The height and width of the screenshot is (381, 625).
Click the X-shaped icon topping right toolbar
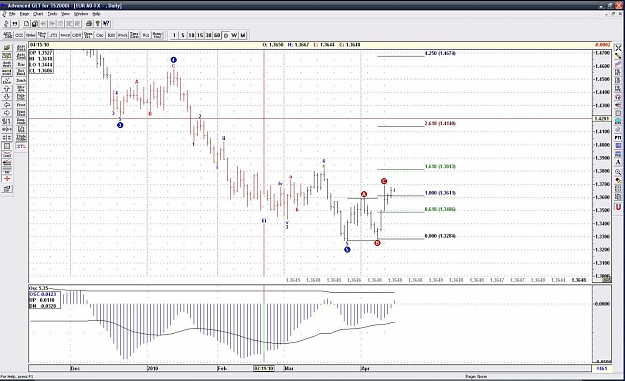click(618, 47)
